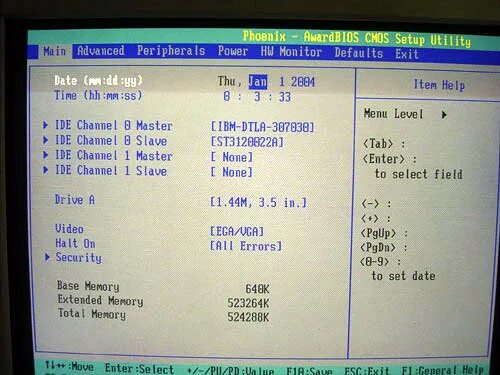Click the Item Help heading

pyautogui.click(x=439, y=85)
